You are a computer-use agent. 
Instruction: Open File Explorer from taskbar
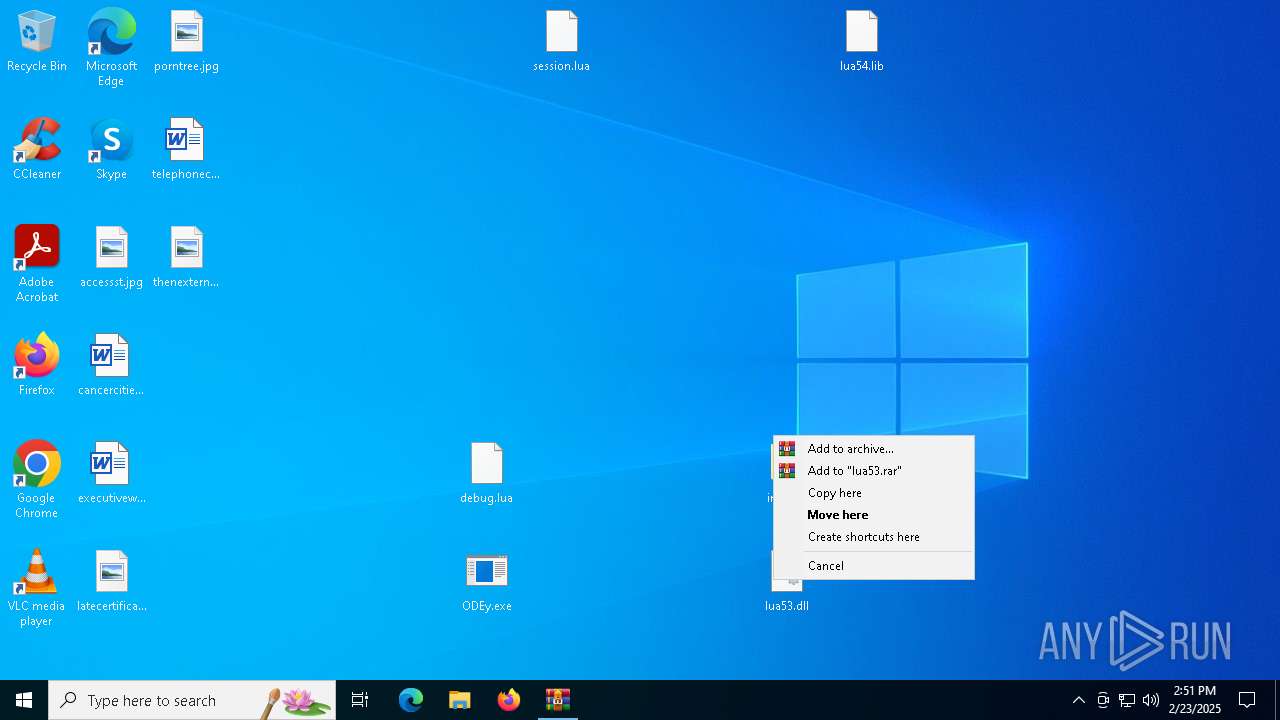point(460,700)
